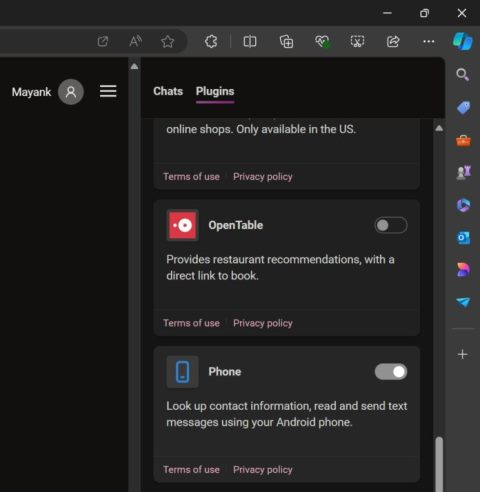Open Privacy policy under shopping plugin

coord(263,177)
